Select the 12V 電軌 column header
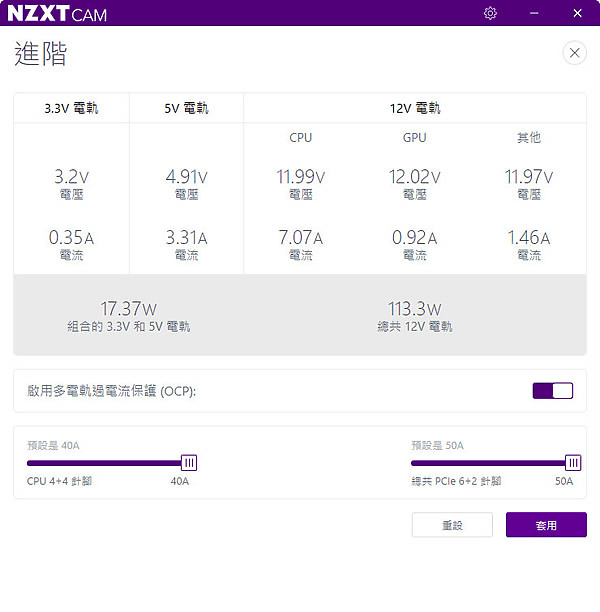The height and width of the screenshot is (612, 600). pyautogui.click(x=415, y=108)
